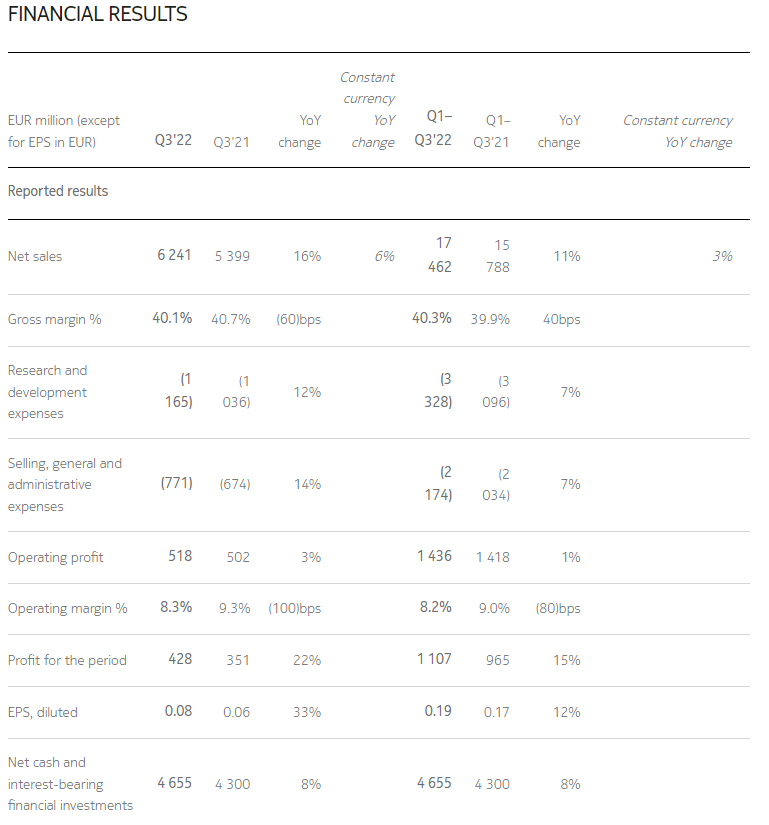Viewport: 769px width, 825px height.
Task: Select the EPS, diluted row label
Action: tap(43, 712)
